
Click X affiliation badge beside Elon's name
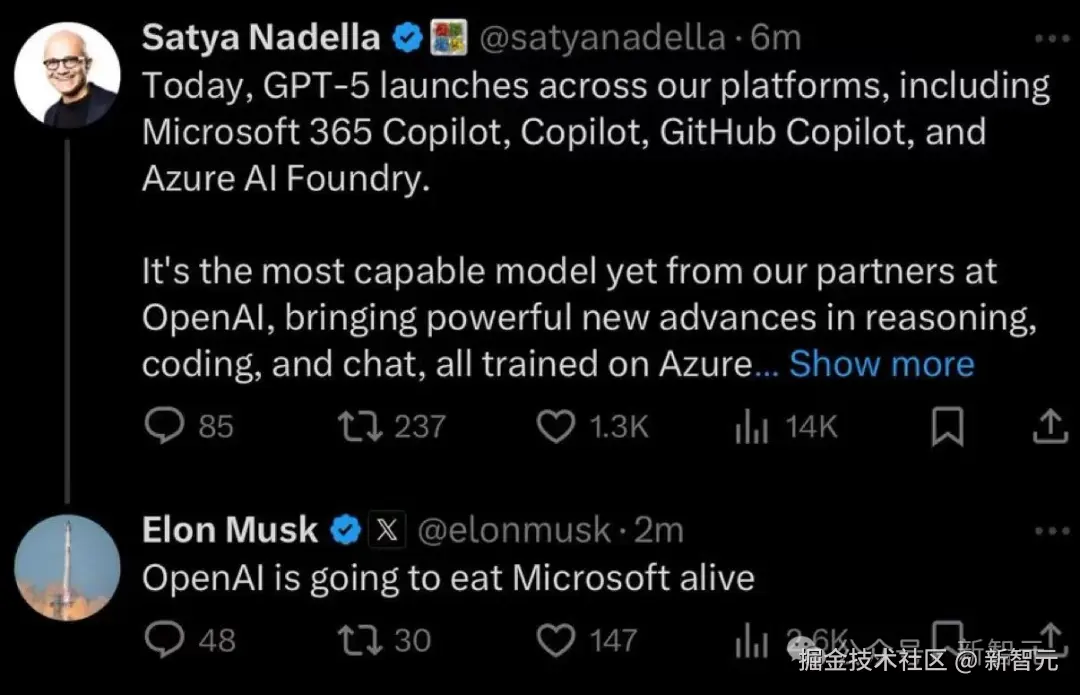(386, 530)
